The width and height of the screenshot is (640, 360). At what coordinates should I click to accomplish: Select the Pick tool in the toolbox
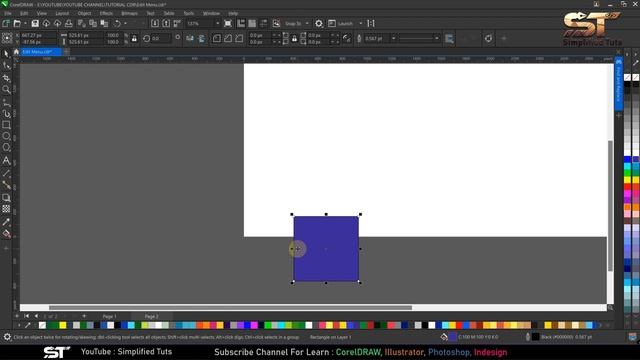[6, 54]
